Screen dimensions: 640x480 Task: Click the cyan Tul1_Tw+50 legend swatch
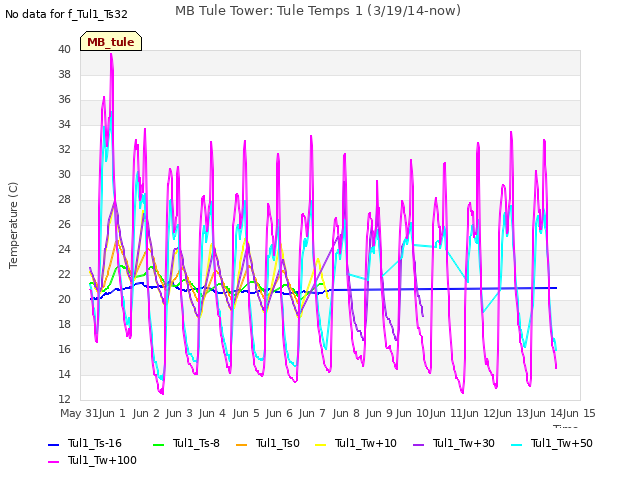tap(517, 444)
